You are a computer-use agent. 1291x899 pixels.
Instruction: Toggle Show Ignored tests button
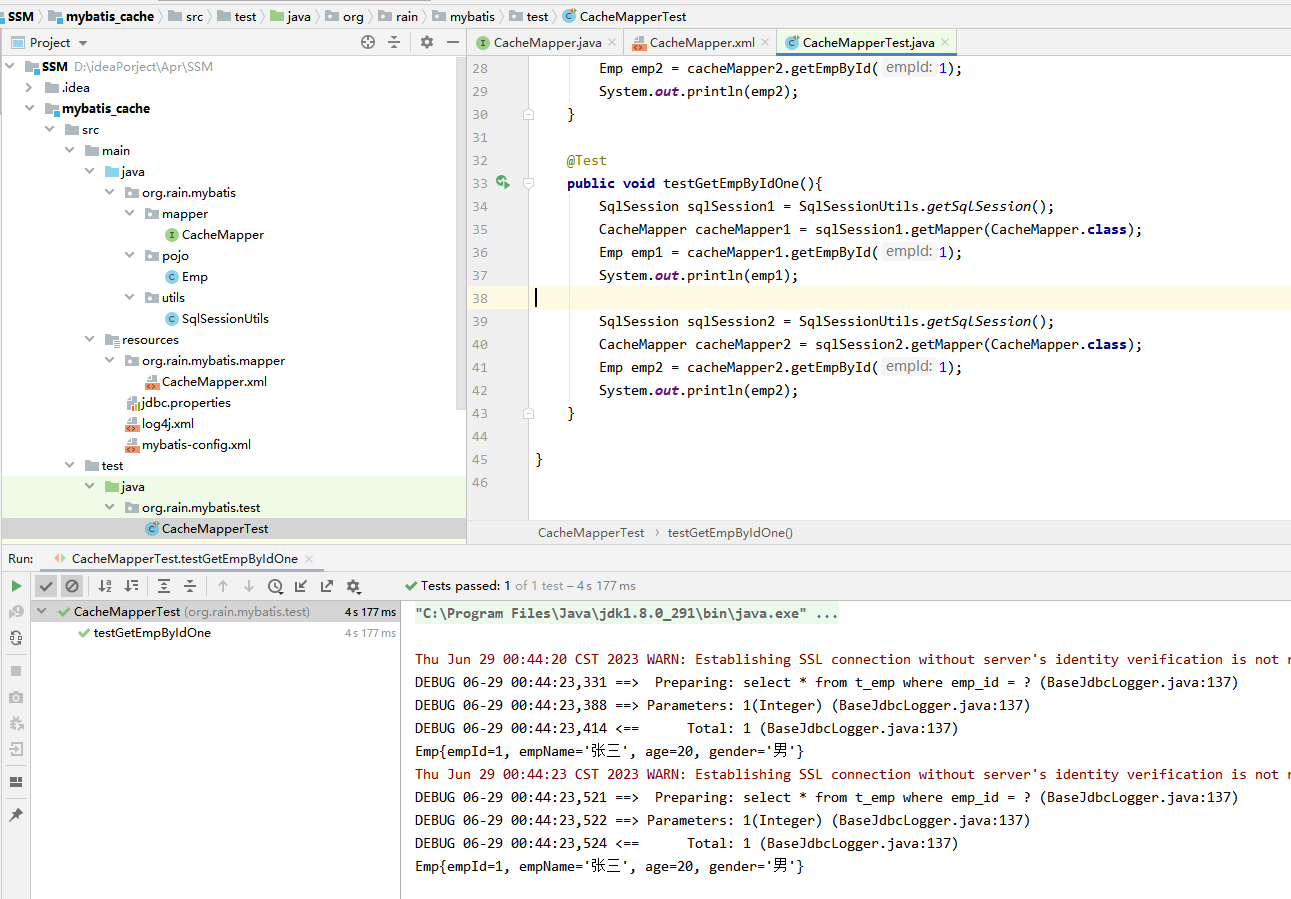(71, 586)
